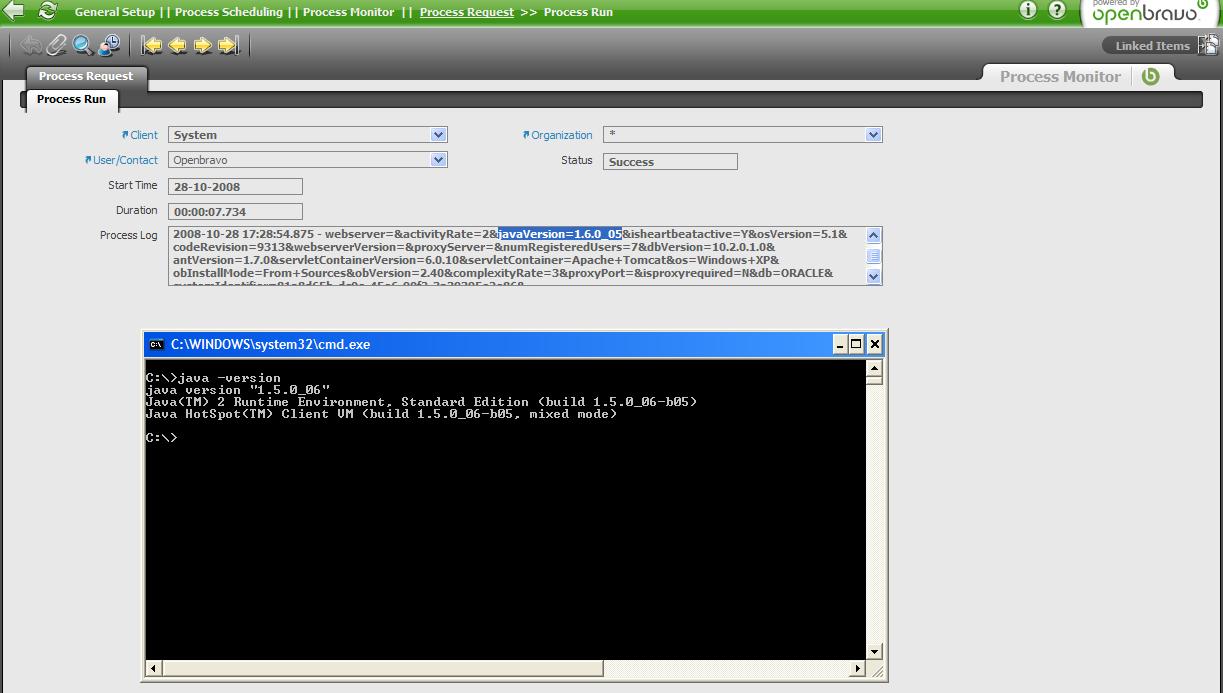Open the audit trail user-clock icon
This screenshot has height=693, width=1223.
(109, 45)
